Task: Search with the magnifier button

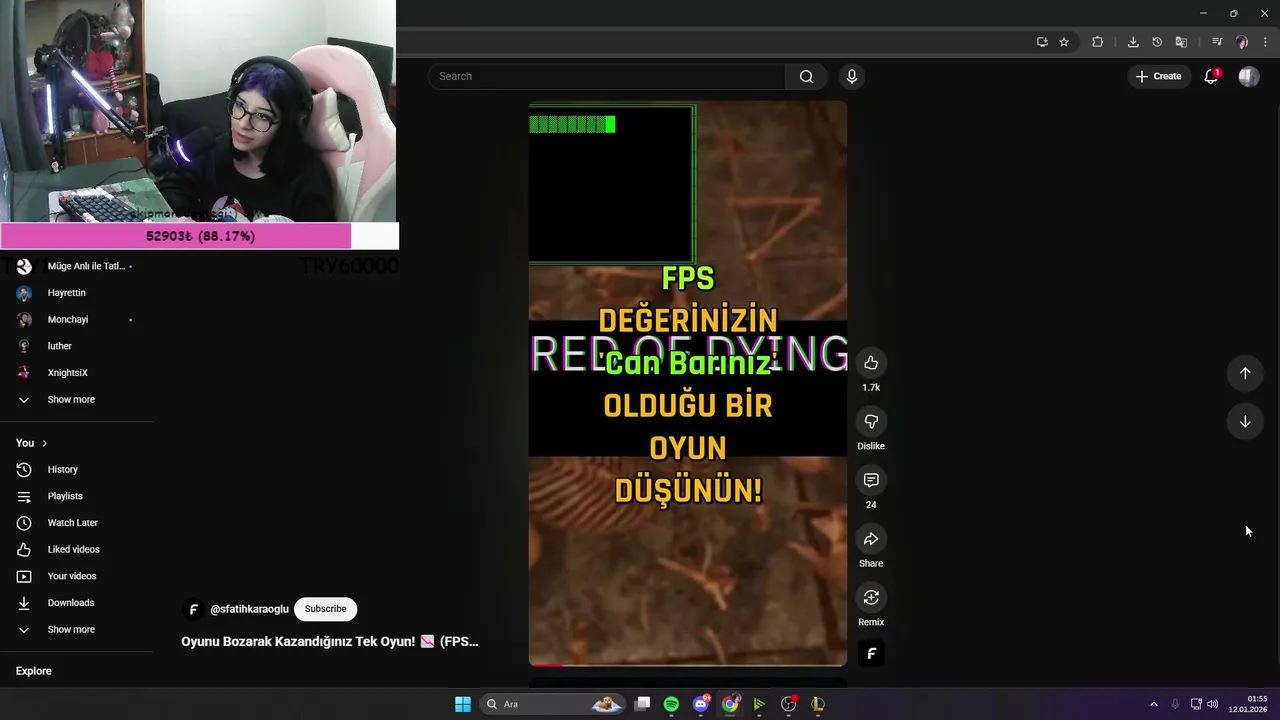Action: (x=807, y=77)
